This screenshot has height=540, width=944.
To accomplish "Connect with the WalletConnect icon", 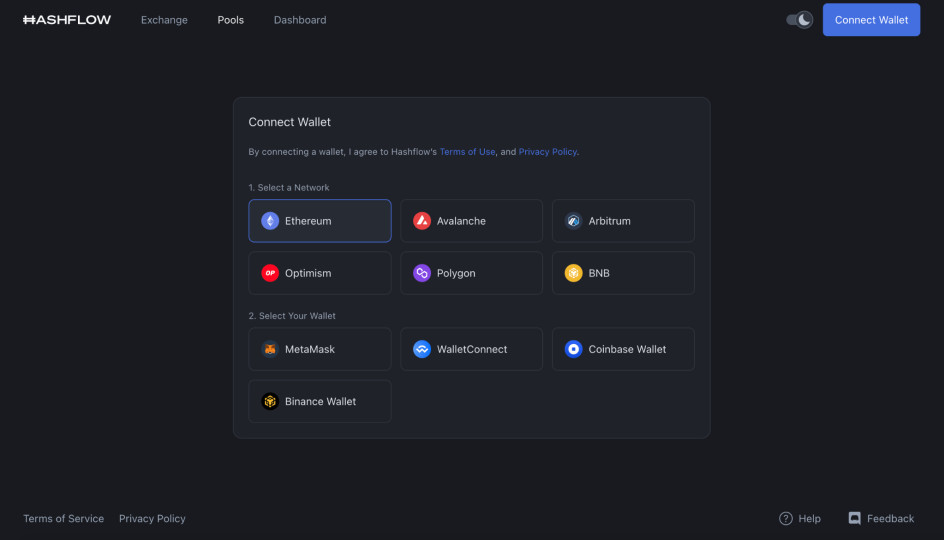I will tap(421, 349).
